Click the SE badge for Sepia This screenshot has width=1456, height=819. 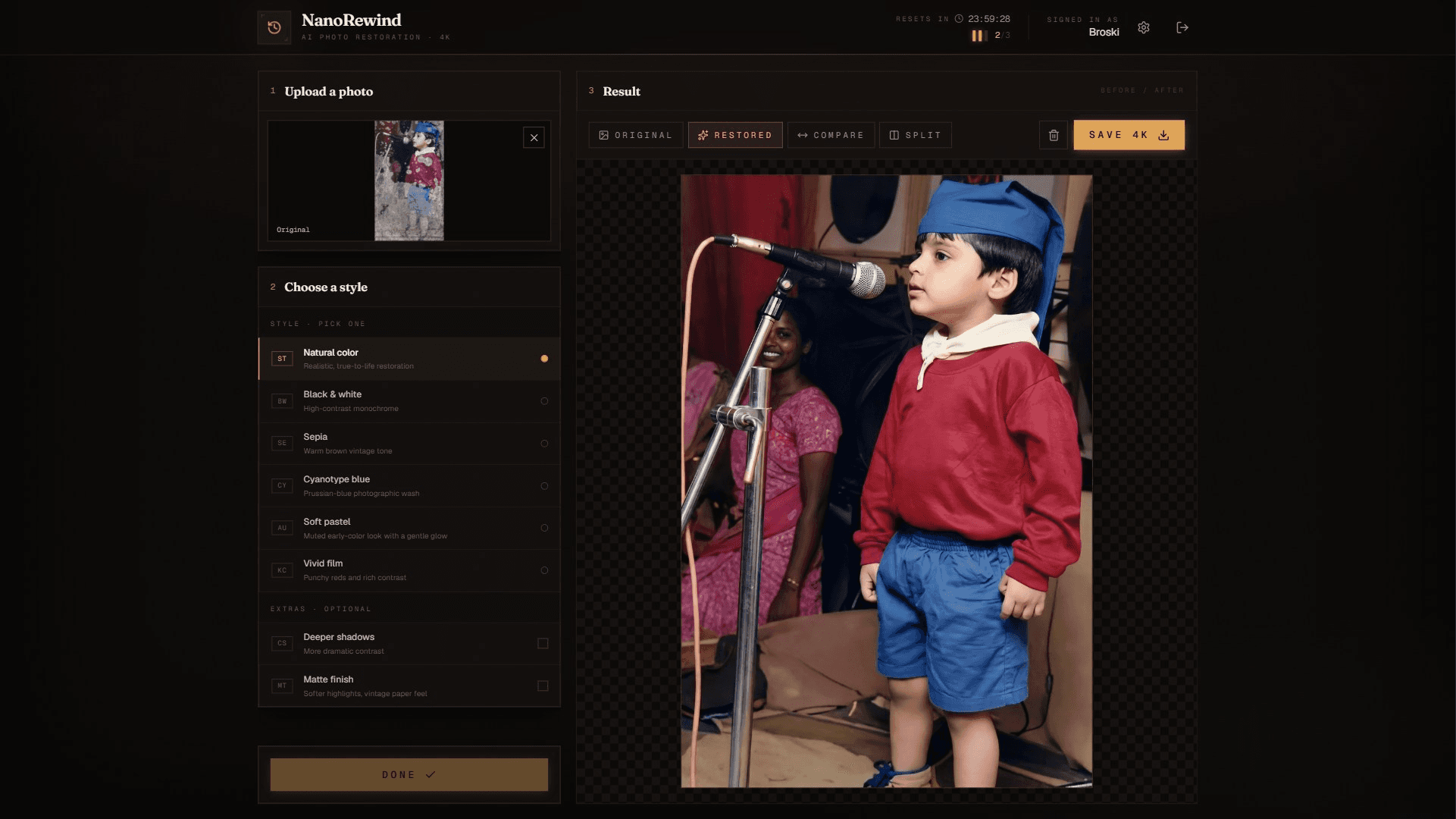pyautogui.click(x=282, y=443)
